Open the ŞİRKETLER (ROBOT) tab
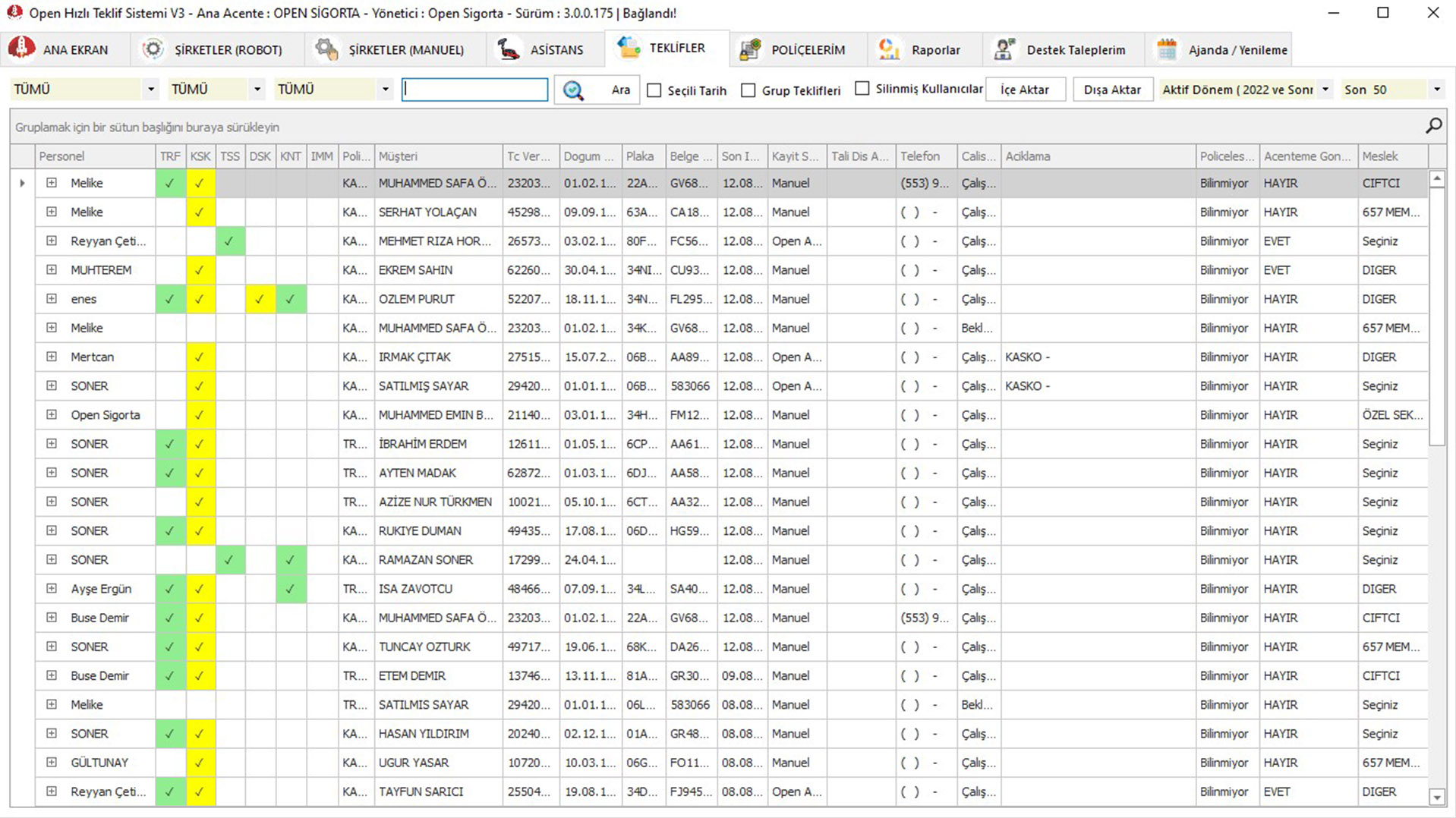The height and width of the screenshot is (818, 1456). (x=217, y=49)
